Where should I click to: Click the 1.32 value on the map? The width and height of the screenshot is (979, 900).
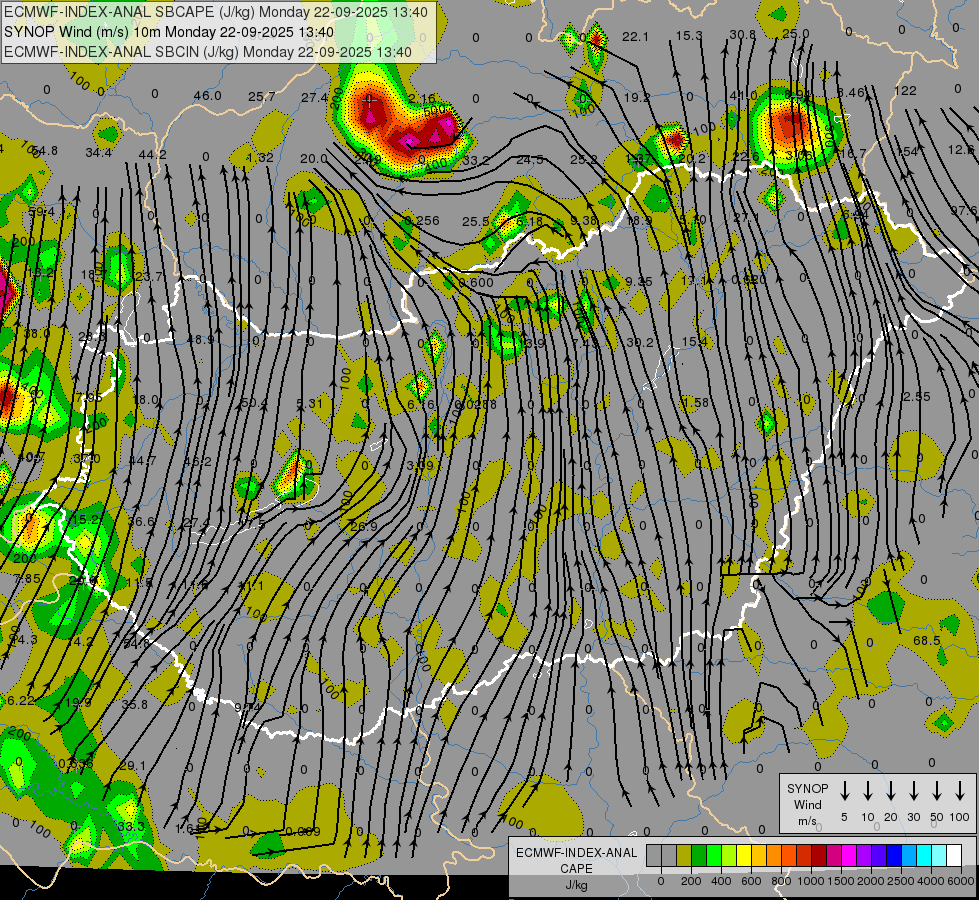pyautogui.click(x=260, y=157)
